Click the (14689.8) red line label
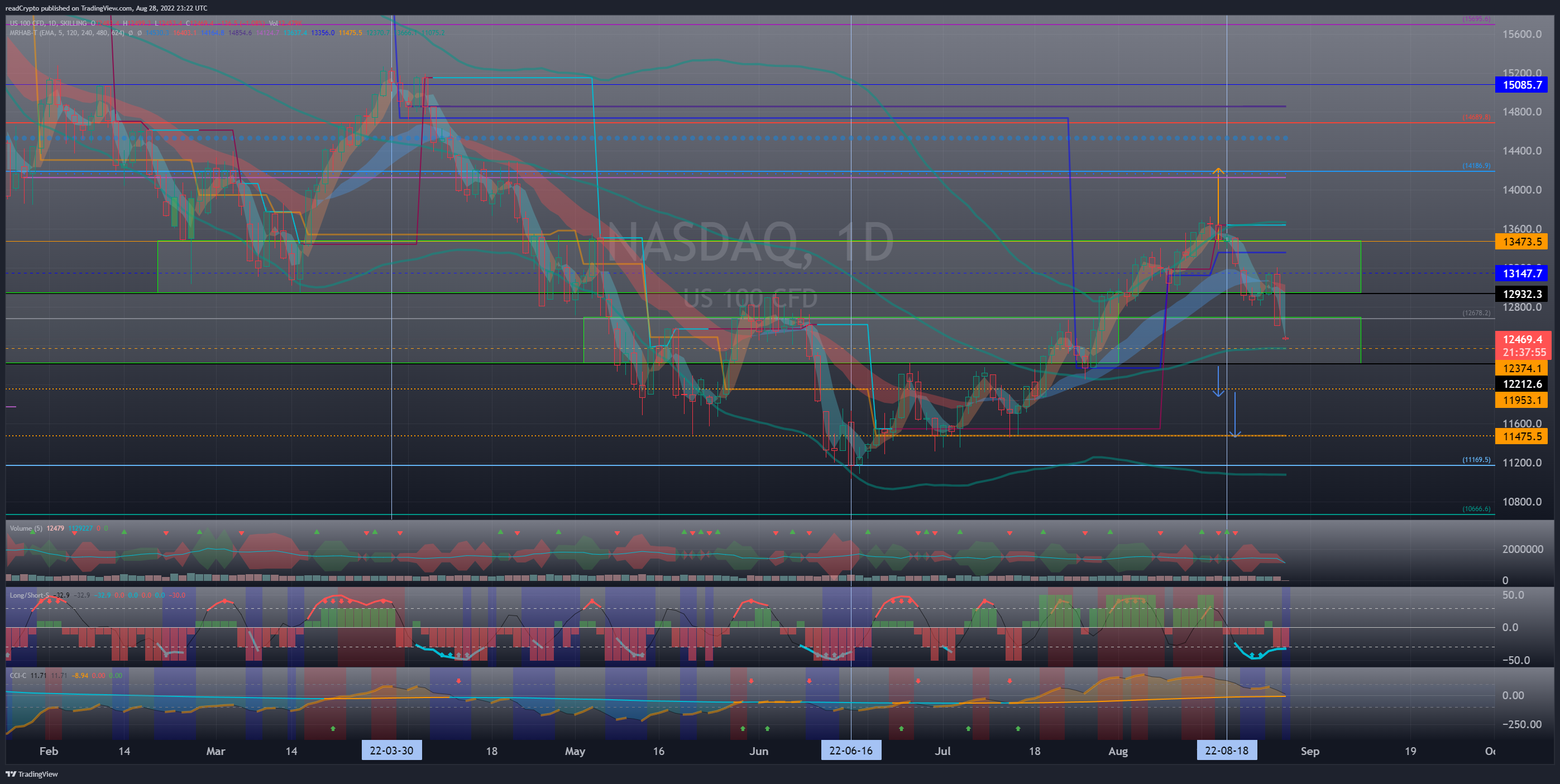This screenshot has height=784, width=1560. tap(1476, 117)
